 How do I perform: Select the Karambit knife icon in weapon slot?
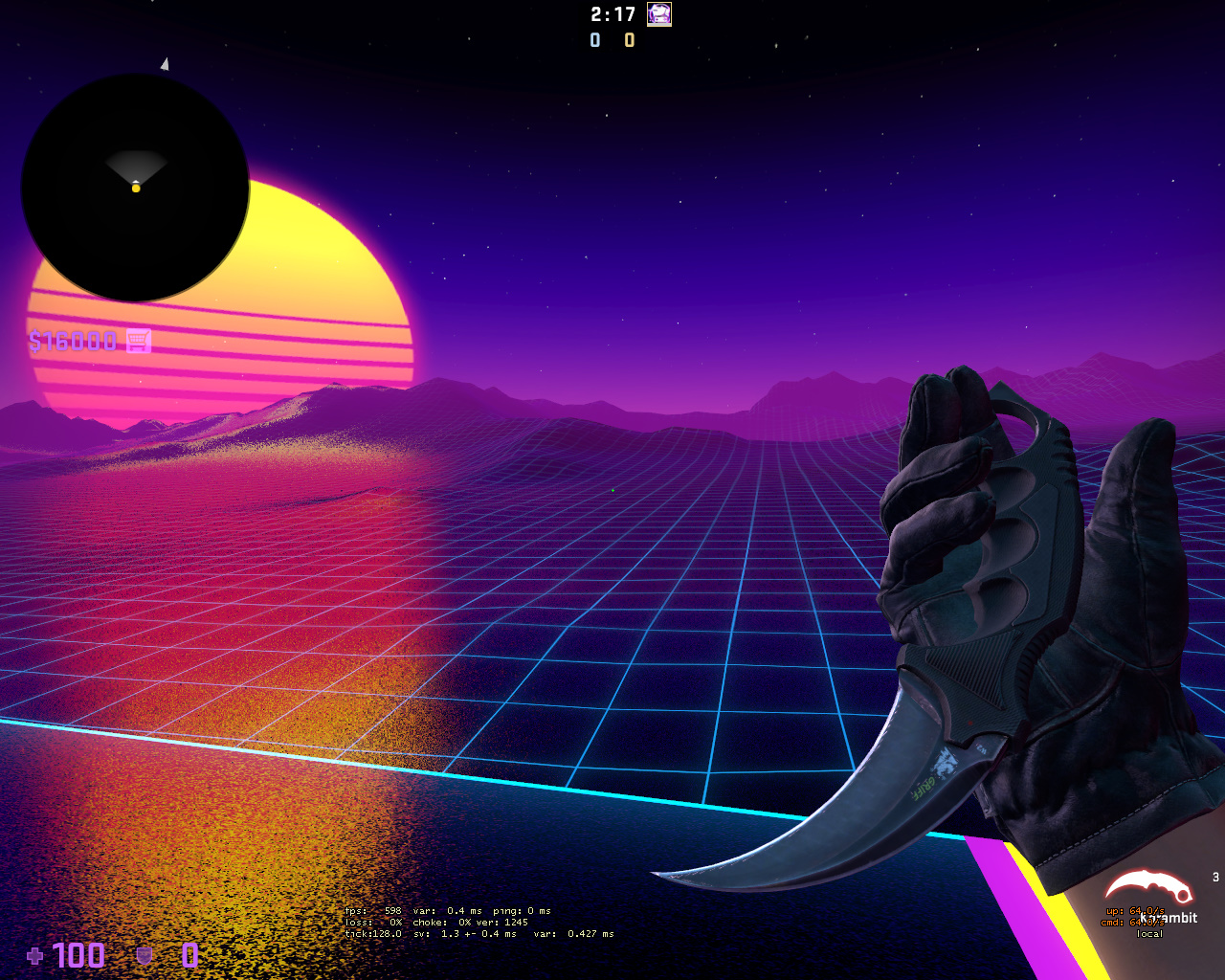[x=1149, y=886]
